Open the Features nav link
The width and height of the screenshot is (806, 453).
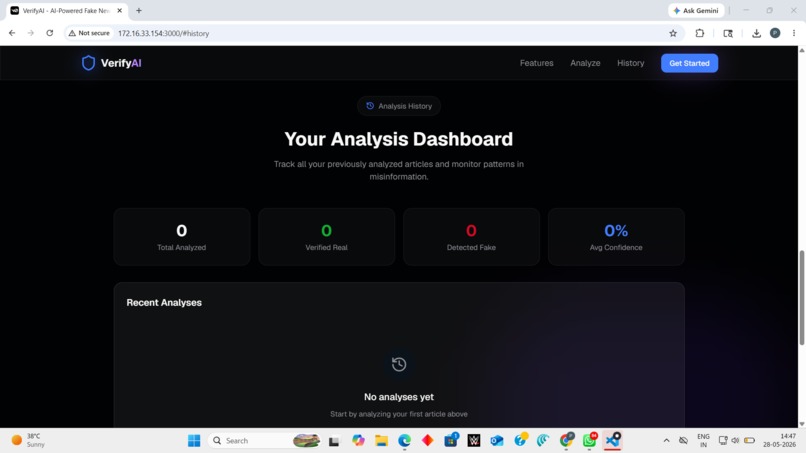pos(536,63)
